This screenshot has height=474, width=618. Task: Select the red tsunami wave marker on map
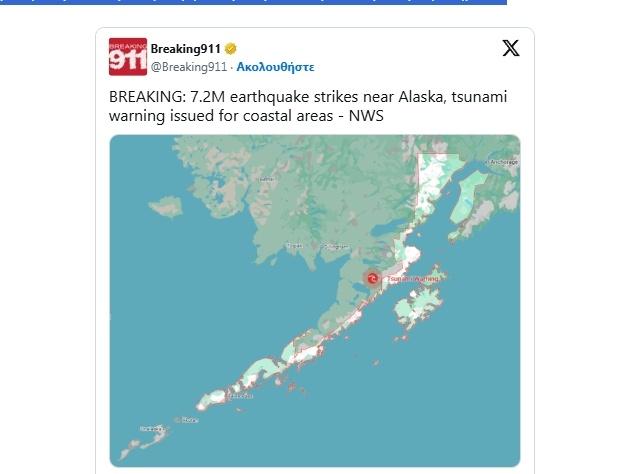click(372, 279)
